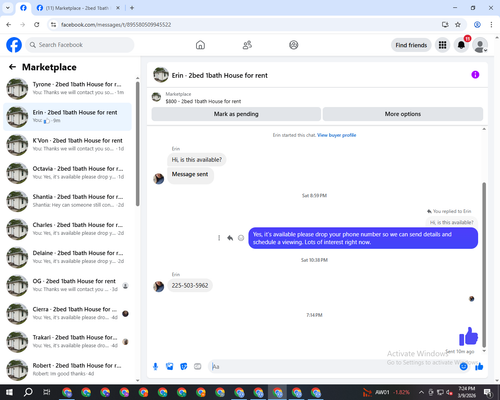The width and height of the screenshot is (500, 400).
Task: Open the GIF picker icon
Action: (198, 367)
